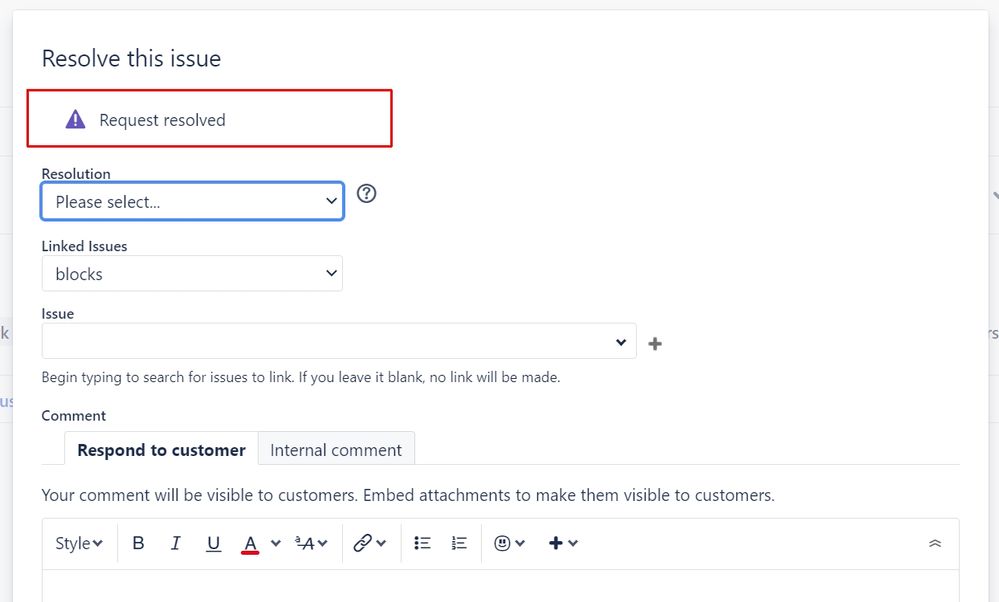Open the Linked Issues 'blocks' dropdown
This screenshot has height=602, width=999.
(192, 273)
